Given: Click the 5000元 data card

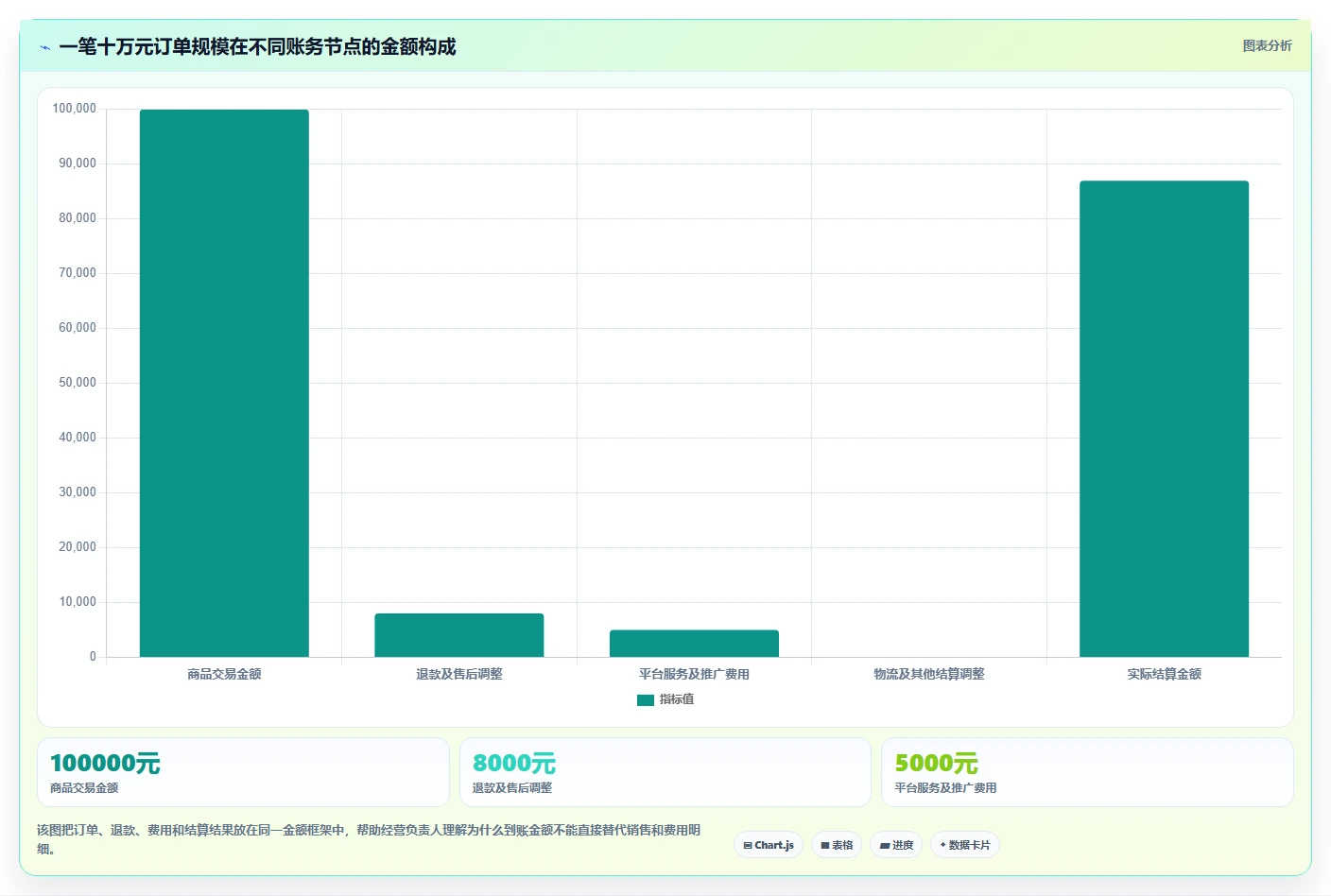Looking at the screenshot, I should point(1087,772).
